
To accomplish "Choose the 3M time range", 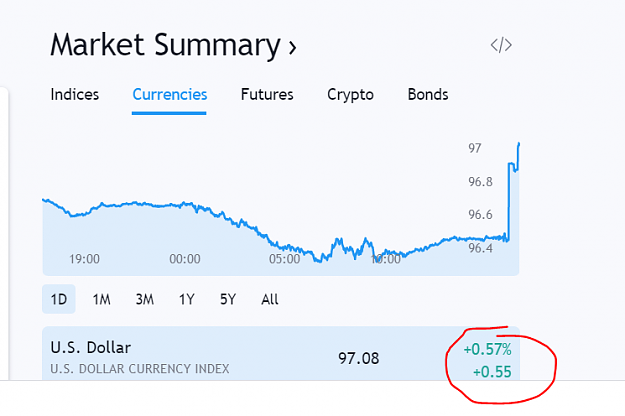I will click(x=144, y=299).
